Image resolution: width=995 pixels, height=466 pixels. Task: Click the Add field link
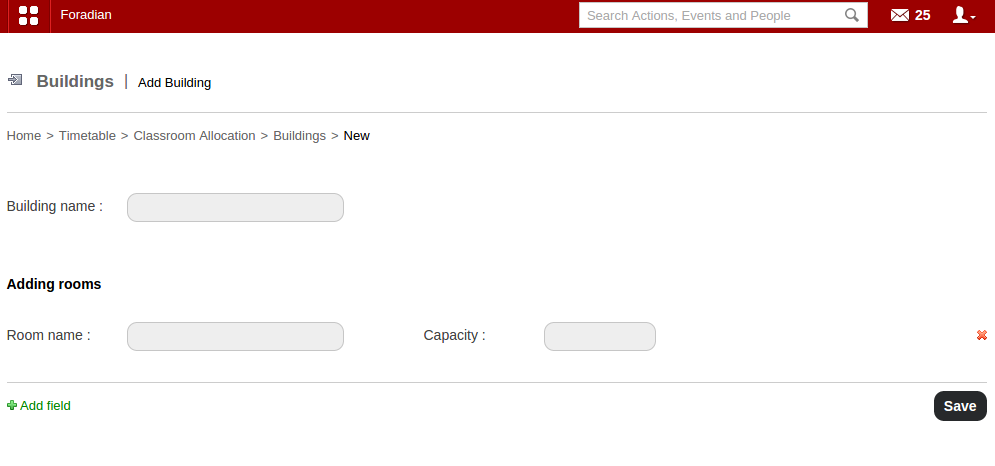coord(45,406)
